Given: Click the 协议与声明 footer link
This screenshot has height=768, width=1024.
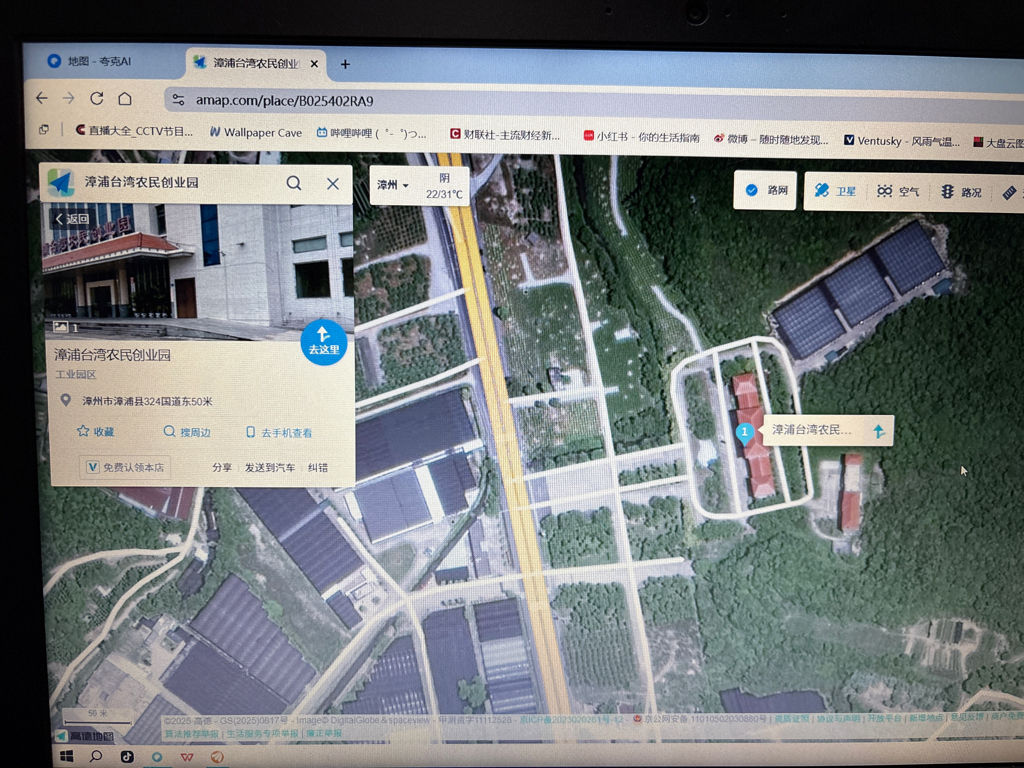Looking at the screenshot, I should coord(838,718).
